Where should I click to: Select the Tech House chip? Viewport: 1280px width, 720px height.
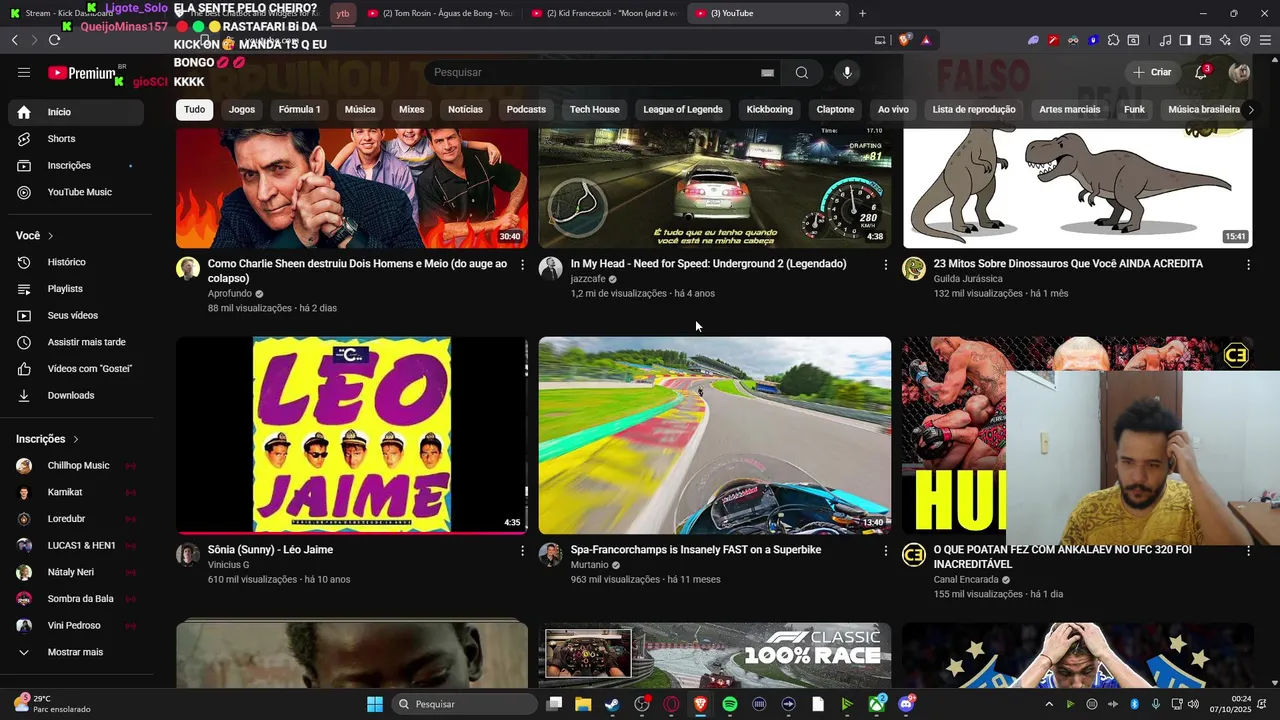point(595,109)
